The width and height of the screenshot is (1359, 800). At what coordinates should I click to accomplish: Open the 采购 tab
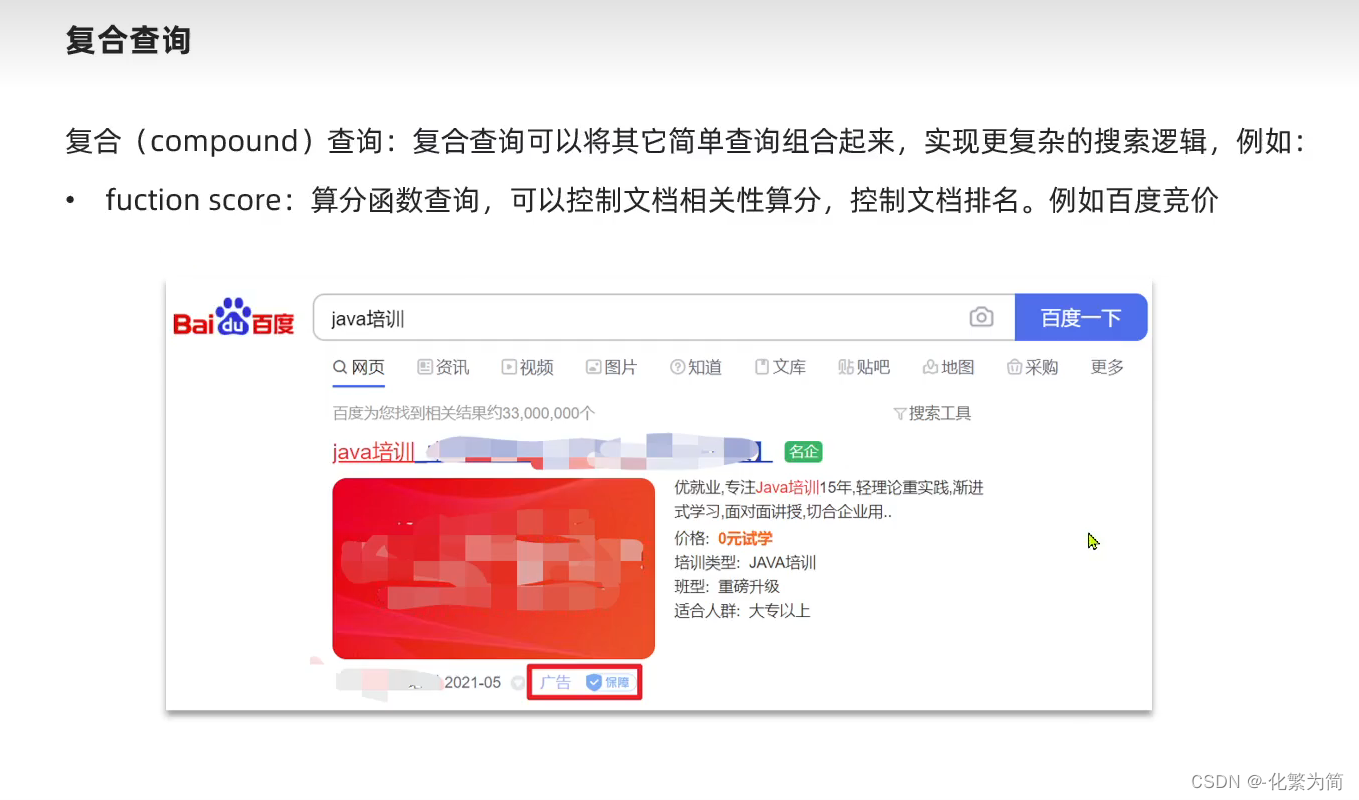click(1032, 368)
